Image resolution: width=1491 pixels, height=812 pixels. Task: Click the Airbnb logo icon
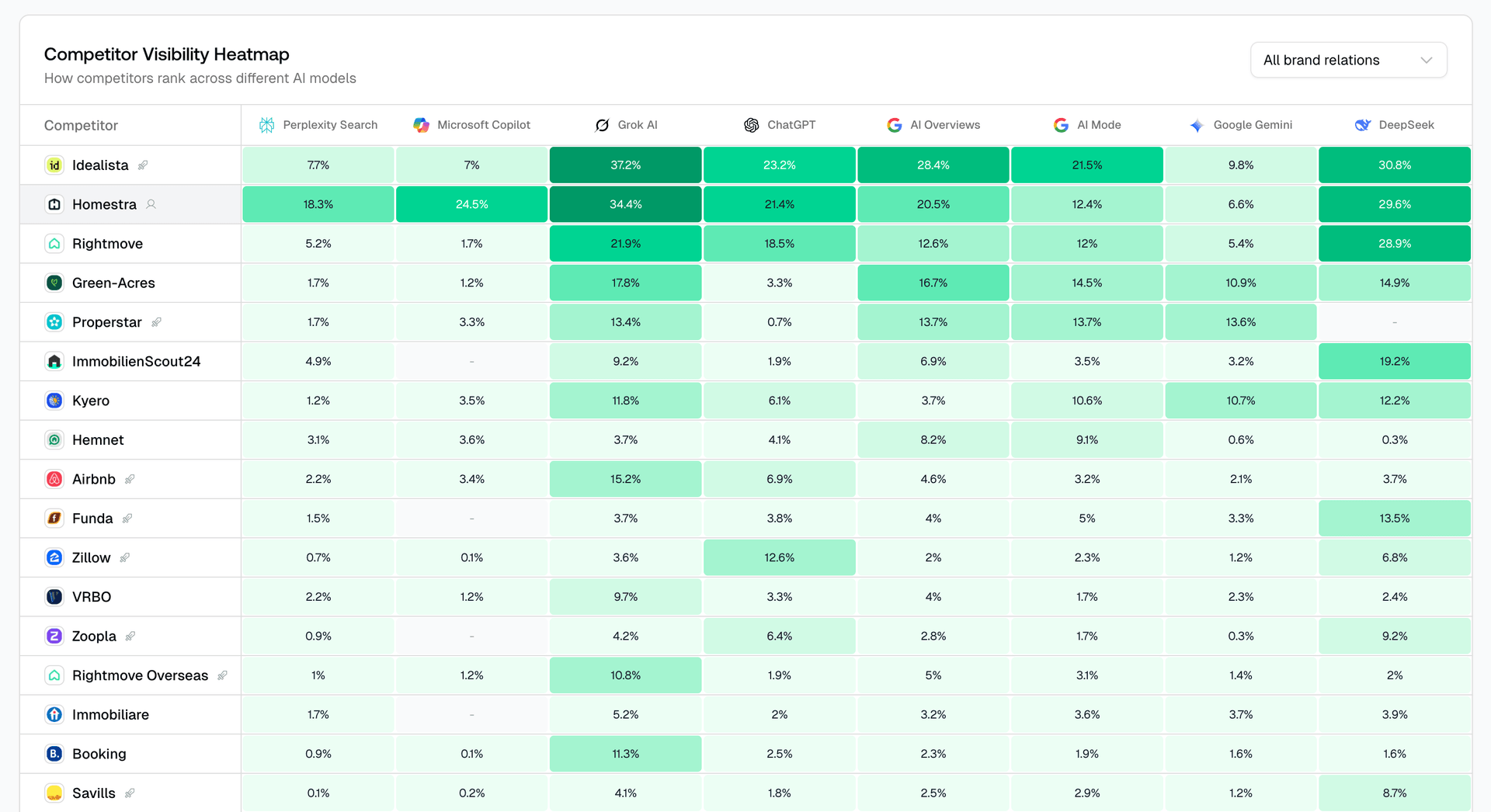coord(54,479)
